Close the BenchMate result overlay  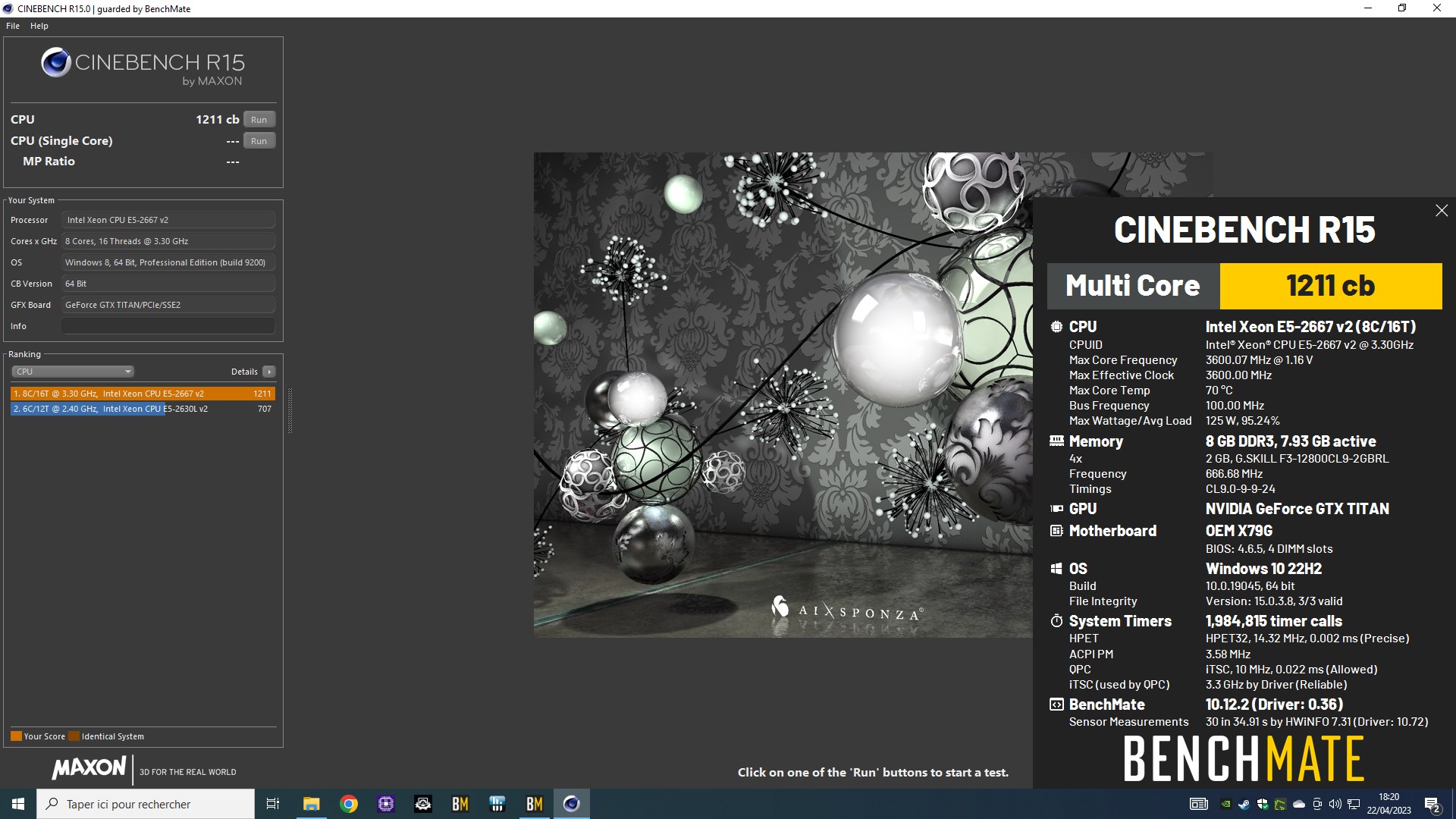coord(1442,211)
